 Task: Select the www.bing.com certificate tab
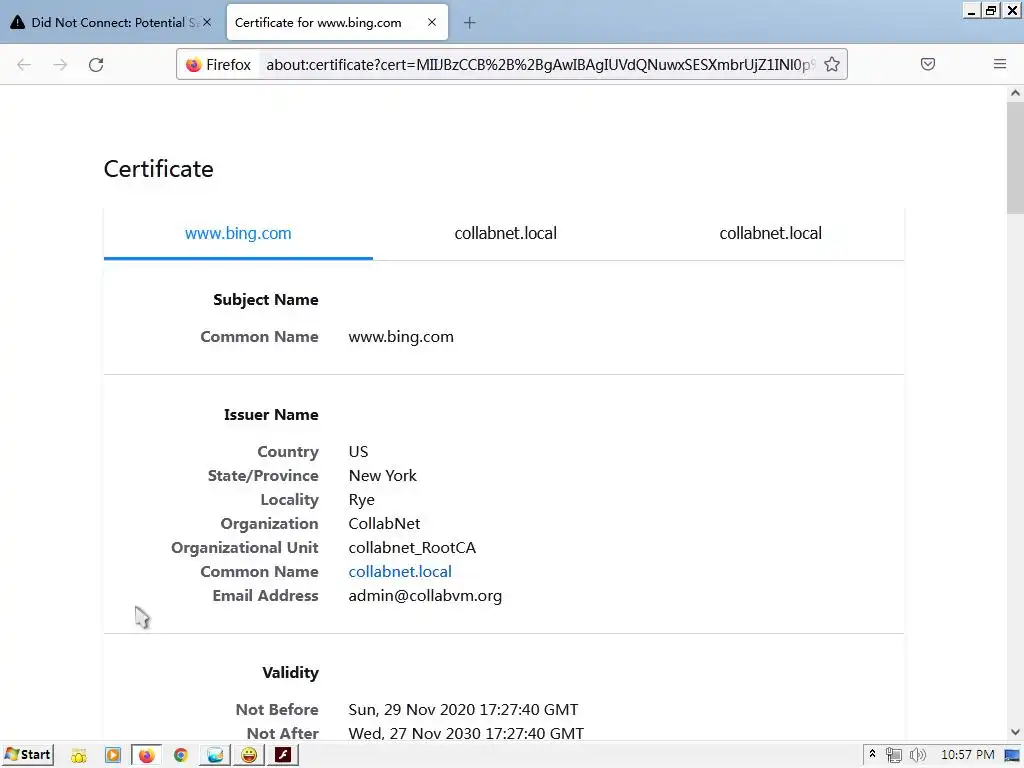238,233
